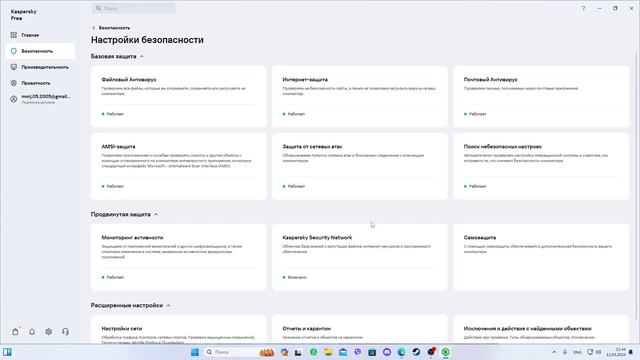Open Защита от сетевых атак card
The image size is (640, 360).
pos(360,166)
